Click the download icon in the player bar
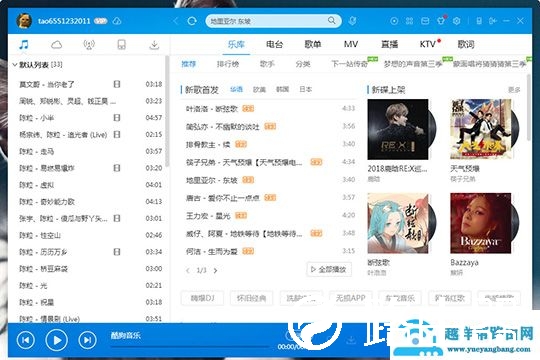This screenshot has width=540, height=360. click(351, 340)
